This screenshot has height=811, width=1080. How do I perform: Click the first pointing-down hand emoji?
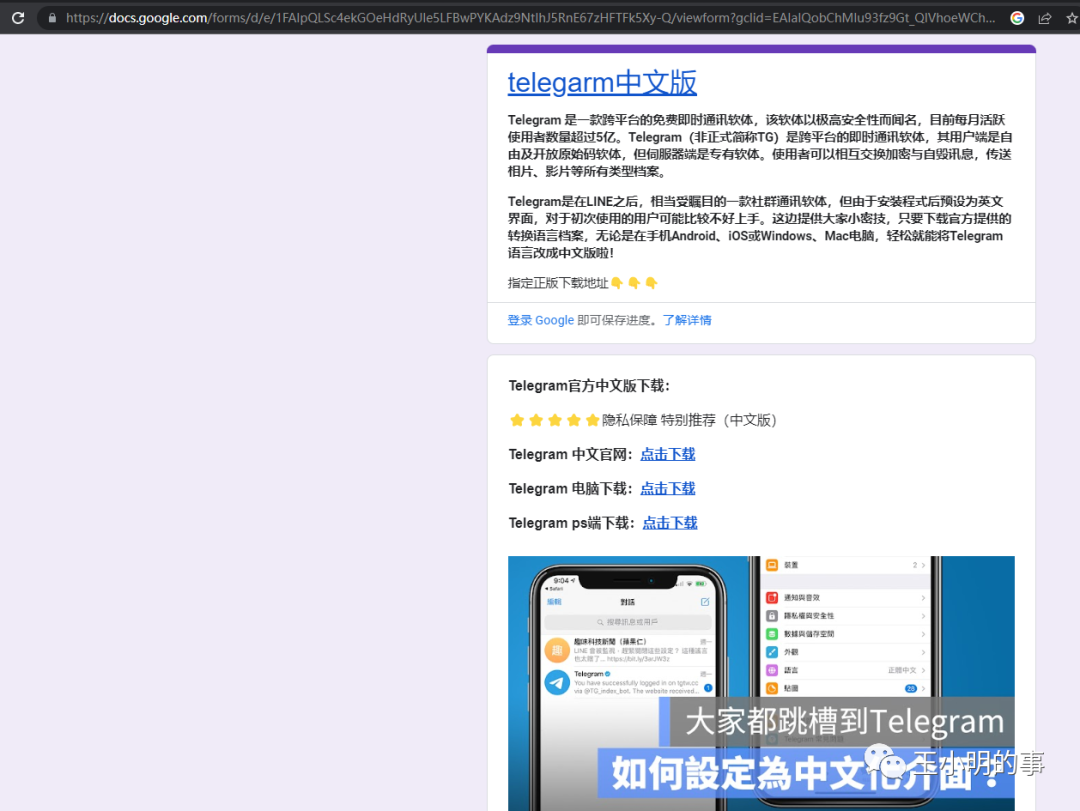(x=616, y=283)
